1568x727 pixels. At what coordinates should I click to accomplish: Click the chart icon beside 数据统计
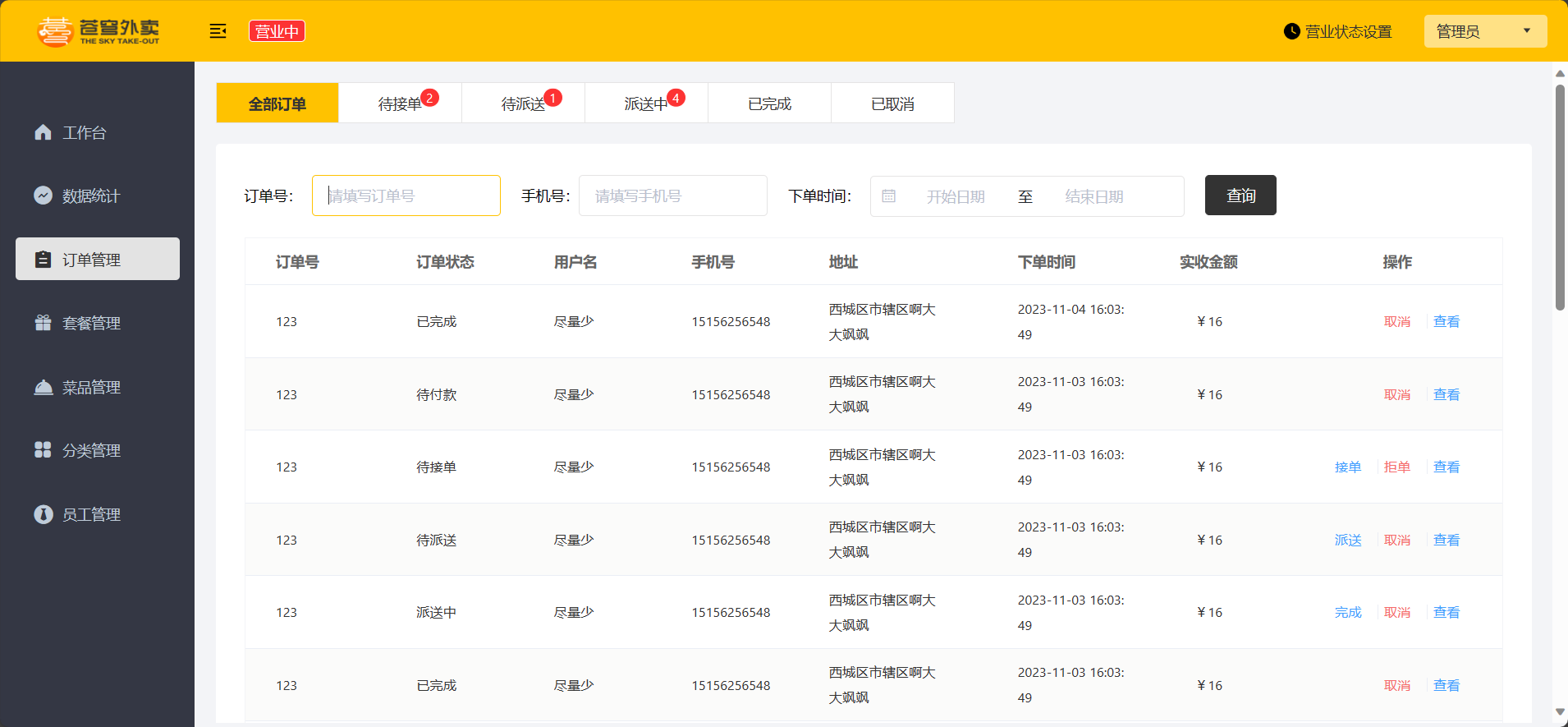[43, 196]
